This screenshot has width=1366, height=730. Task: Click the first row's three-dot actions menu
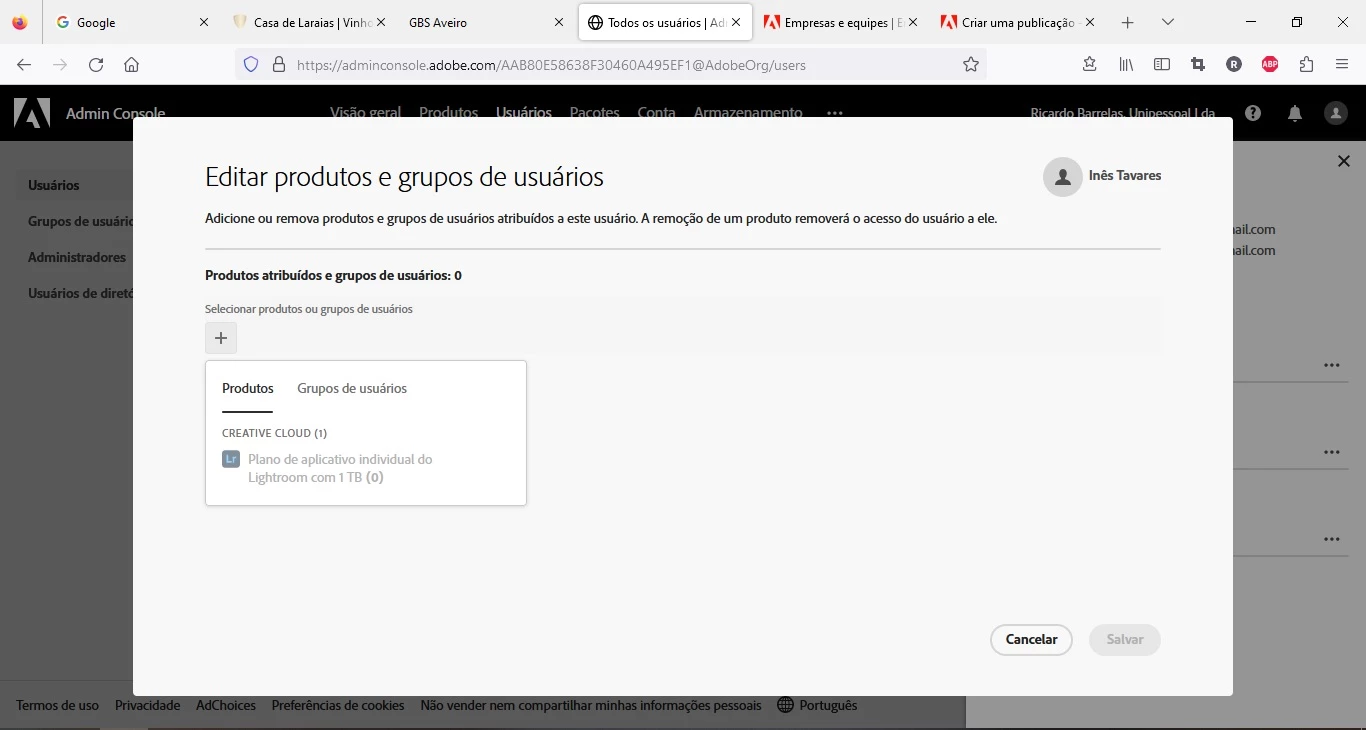coord(1332,366)
